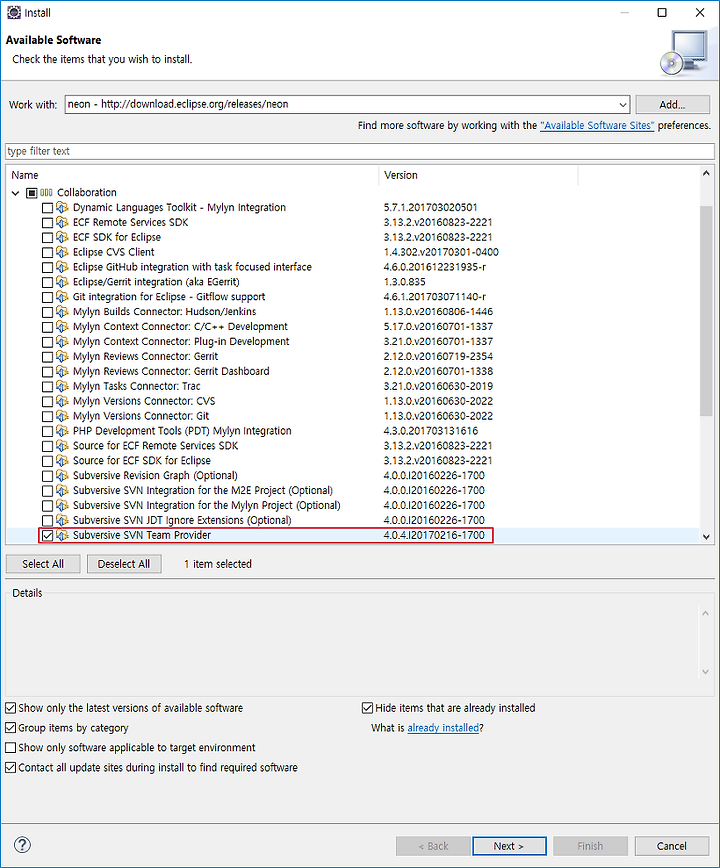Cancel the Install dialog

[x=672, y=846]
